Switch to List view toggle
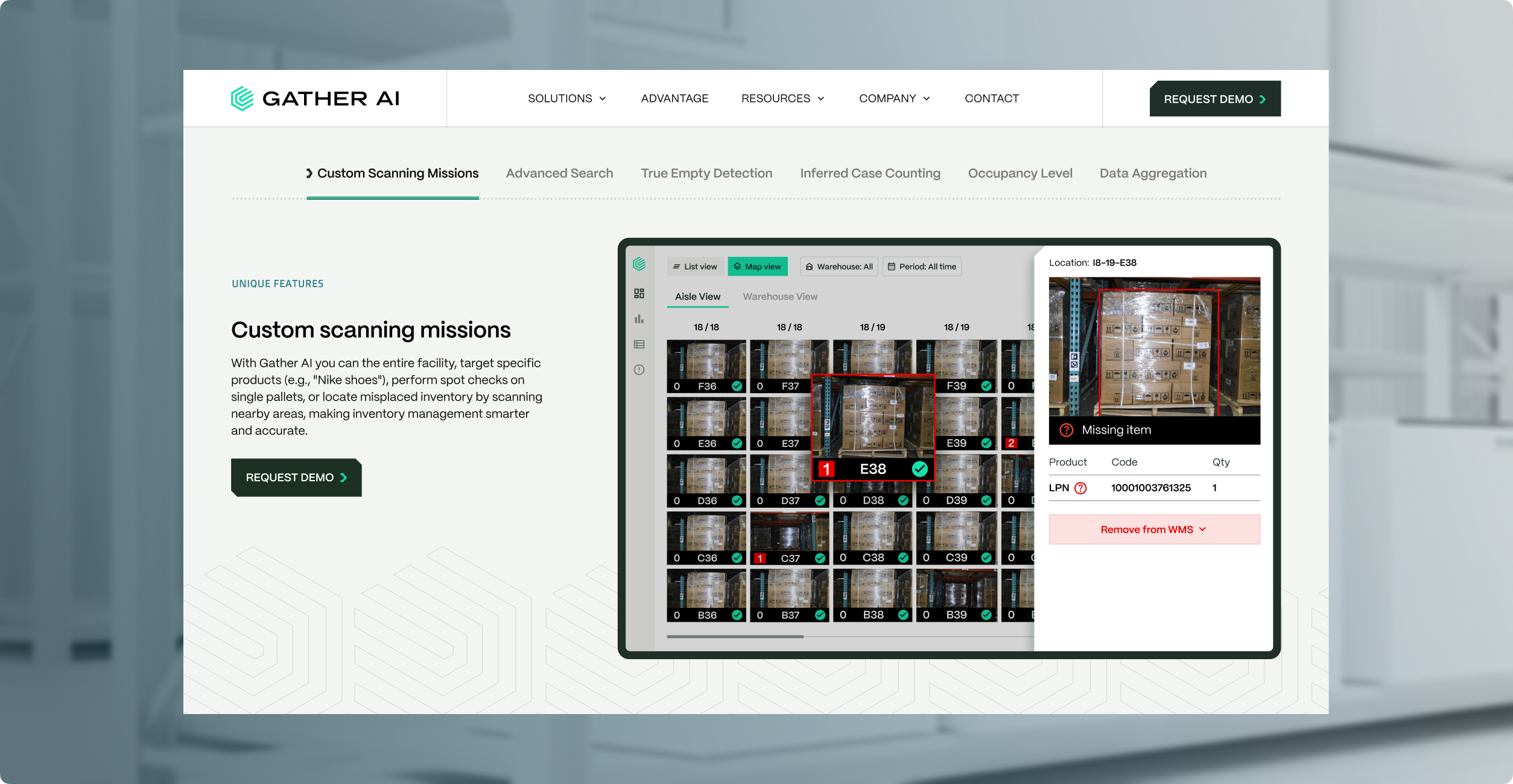Viewport: 1513px width, 784px height. tap(695, 267)
